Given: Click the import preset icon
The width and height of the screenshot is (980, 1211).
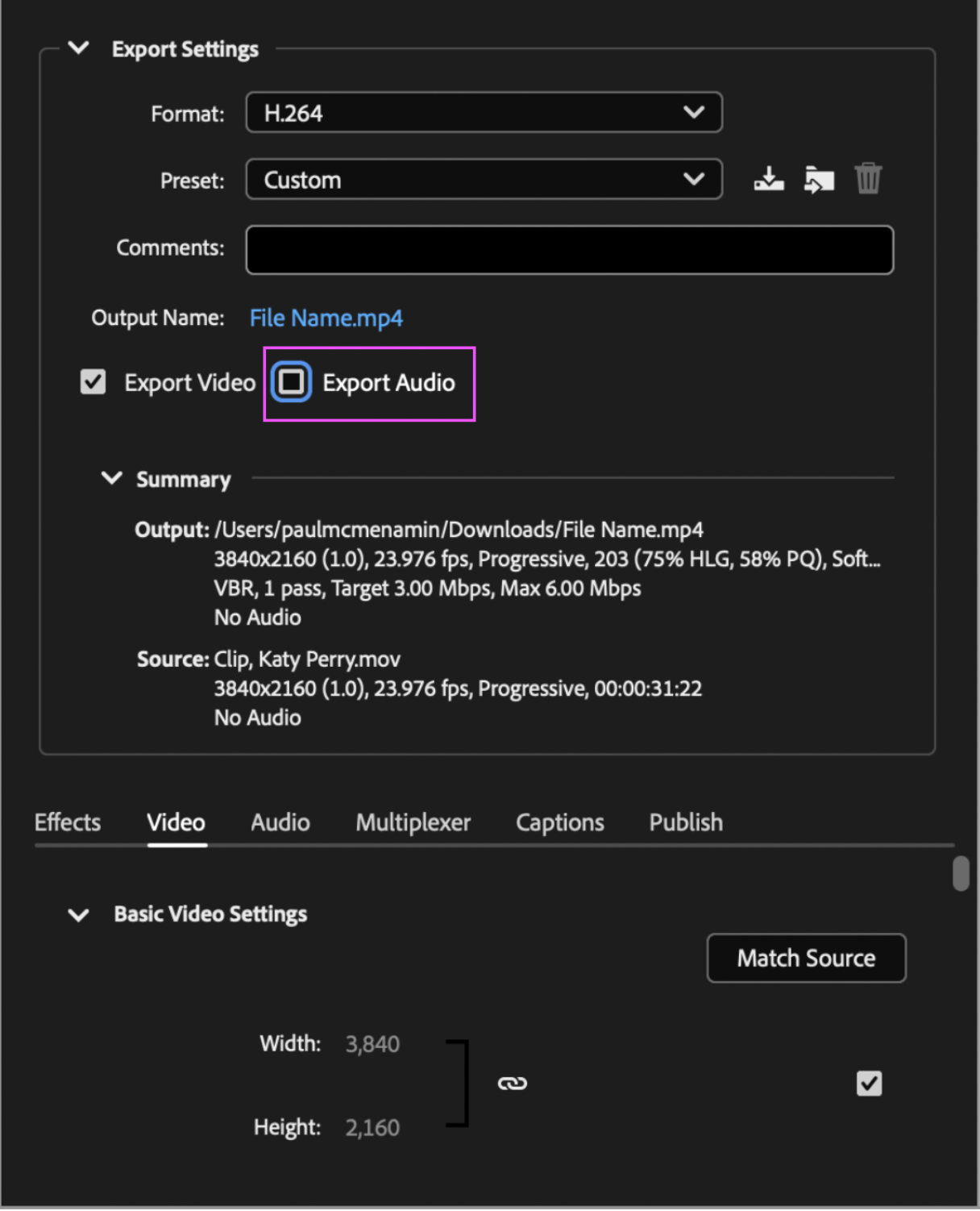Looking at the screenshot, I should click(818, 179).
